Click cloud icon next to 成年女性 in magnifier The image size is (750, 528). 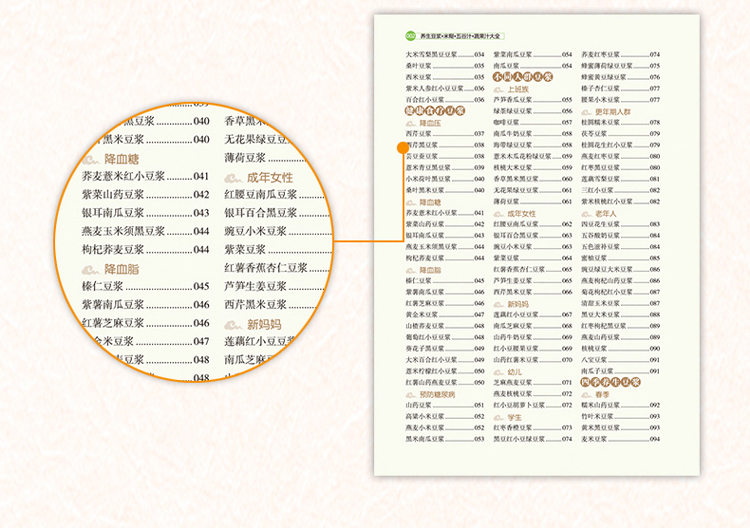(x=233, y=177)
